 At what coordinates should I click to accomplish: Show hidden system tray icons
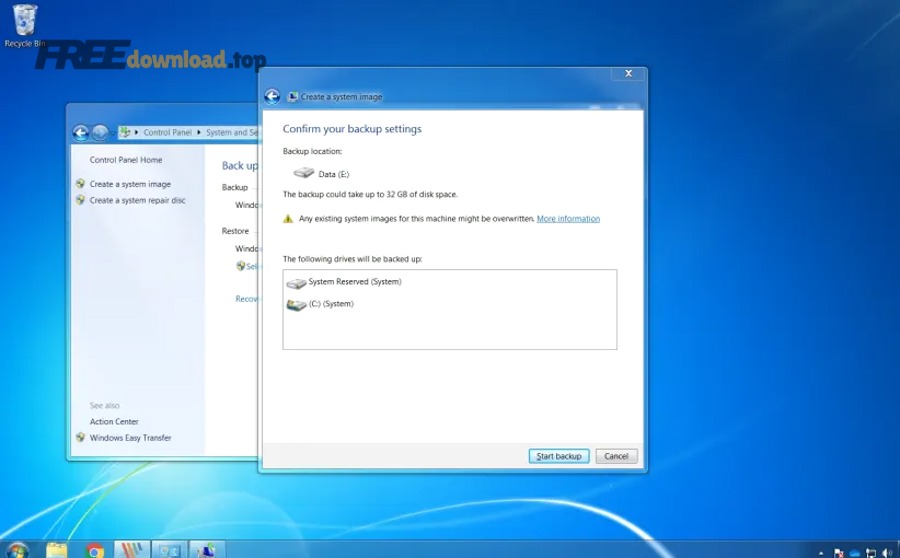[821, 553]
